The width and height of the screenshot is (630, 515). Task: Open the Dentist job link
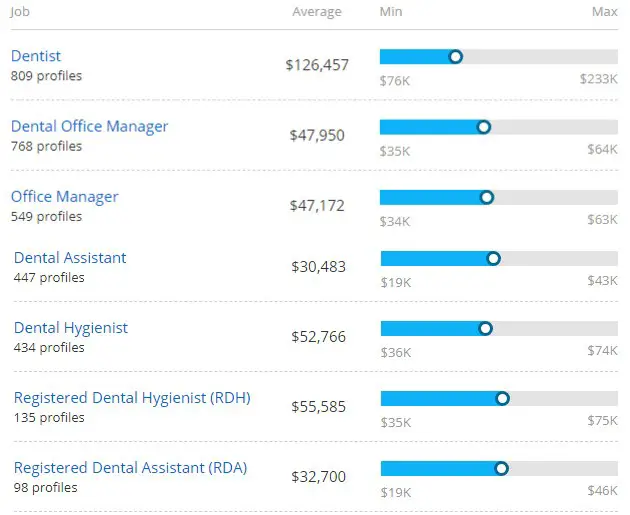click(x=36, y=56)
